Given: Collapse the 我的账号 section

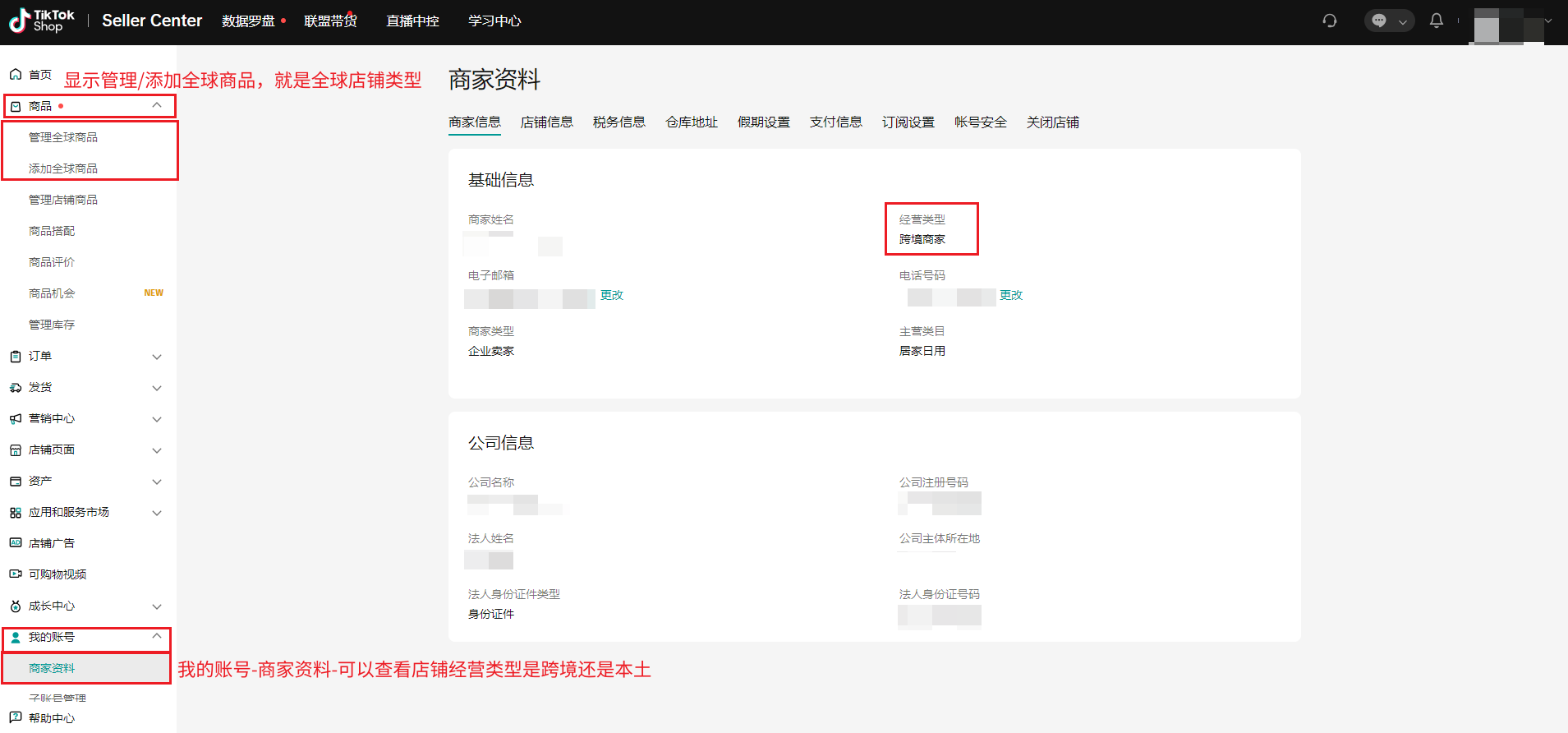Looking at the screenshot, I should coord(157,637).
